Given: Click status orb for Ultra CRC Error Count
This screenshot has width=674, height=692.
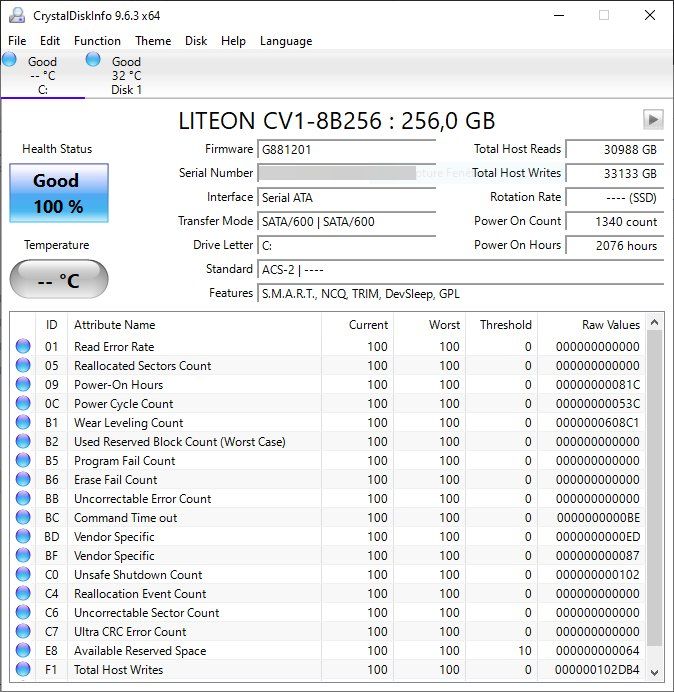Looking at the screenshot, I should (x=23, y=631).
